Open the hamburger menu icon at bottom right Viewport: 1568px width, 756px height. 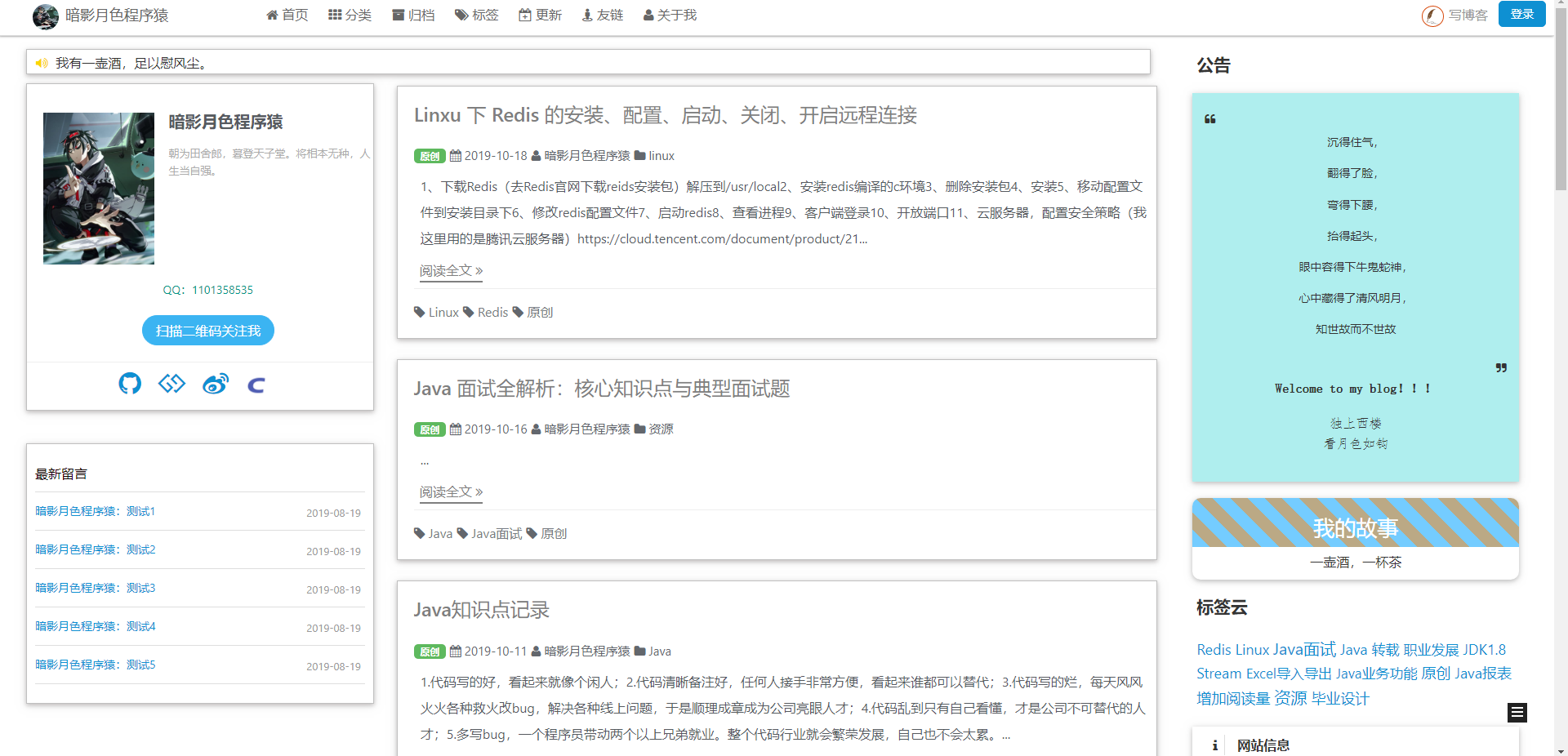pyautogui.click(x=1517, y=713)
